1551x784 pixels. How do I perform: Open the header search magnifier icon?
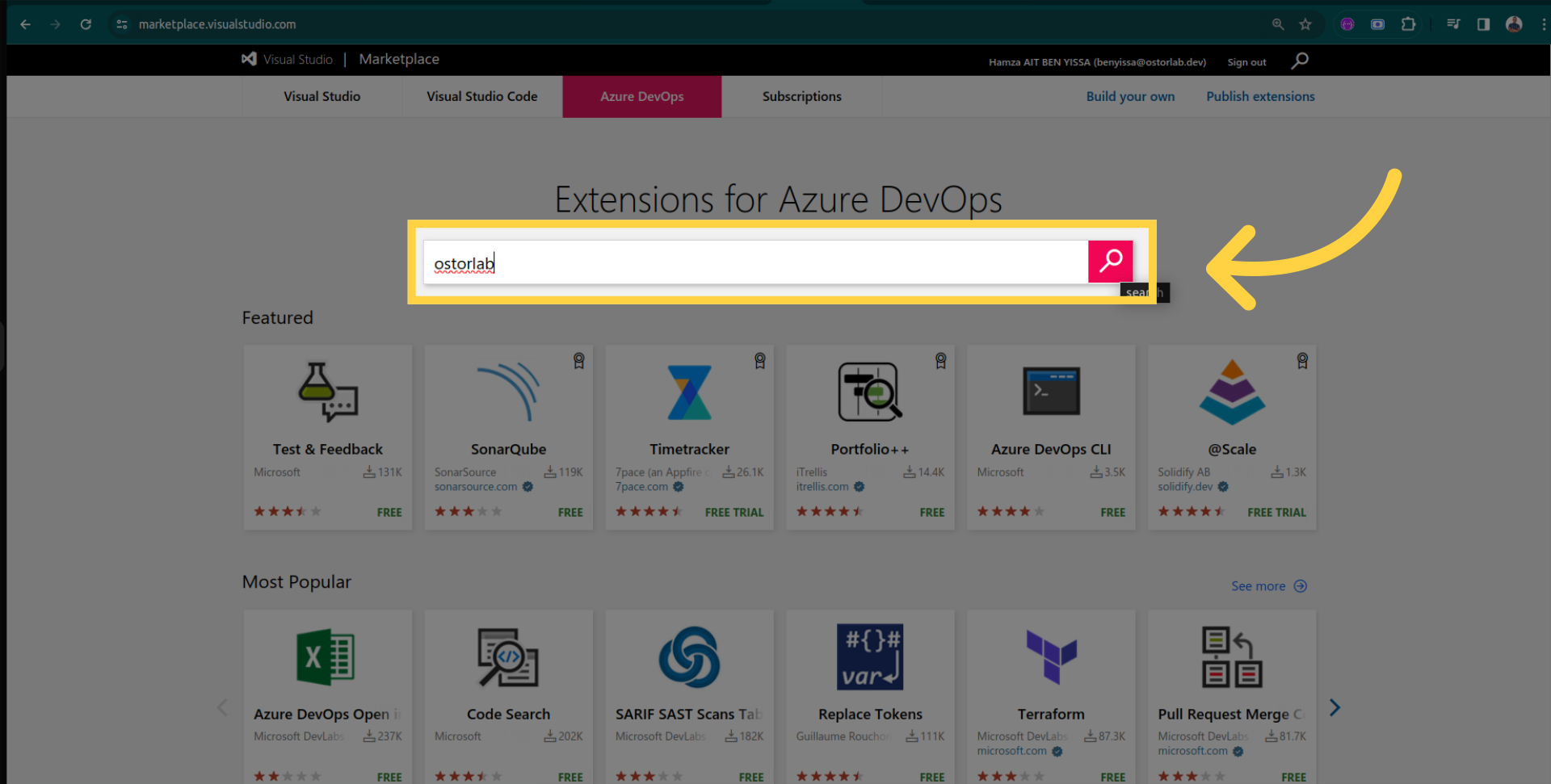pos(1300,61)
